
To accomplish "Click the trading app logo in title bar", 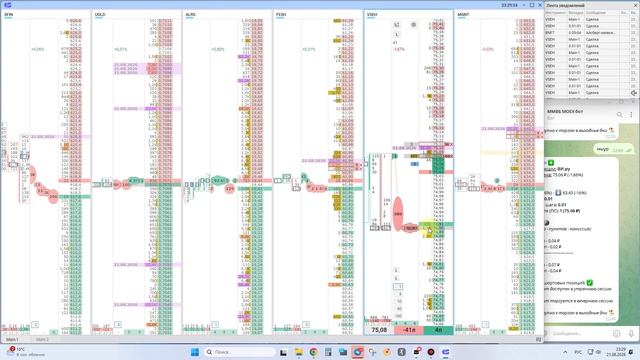I will click(x=7, y=5).
